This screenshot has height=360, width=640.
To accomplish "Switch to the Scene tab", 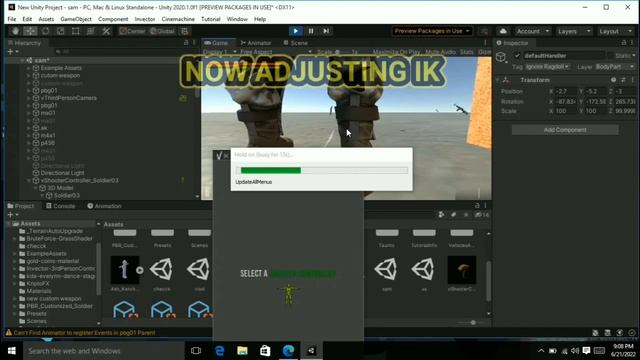I will point(296,43).
